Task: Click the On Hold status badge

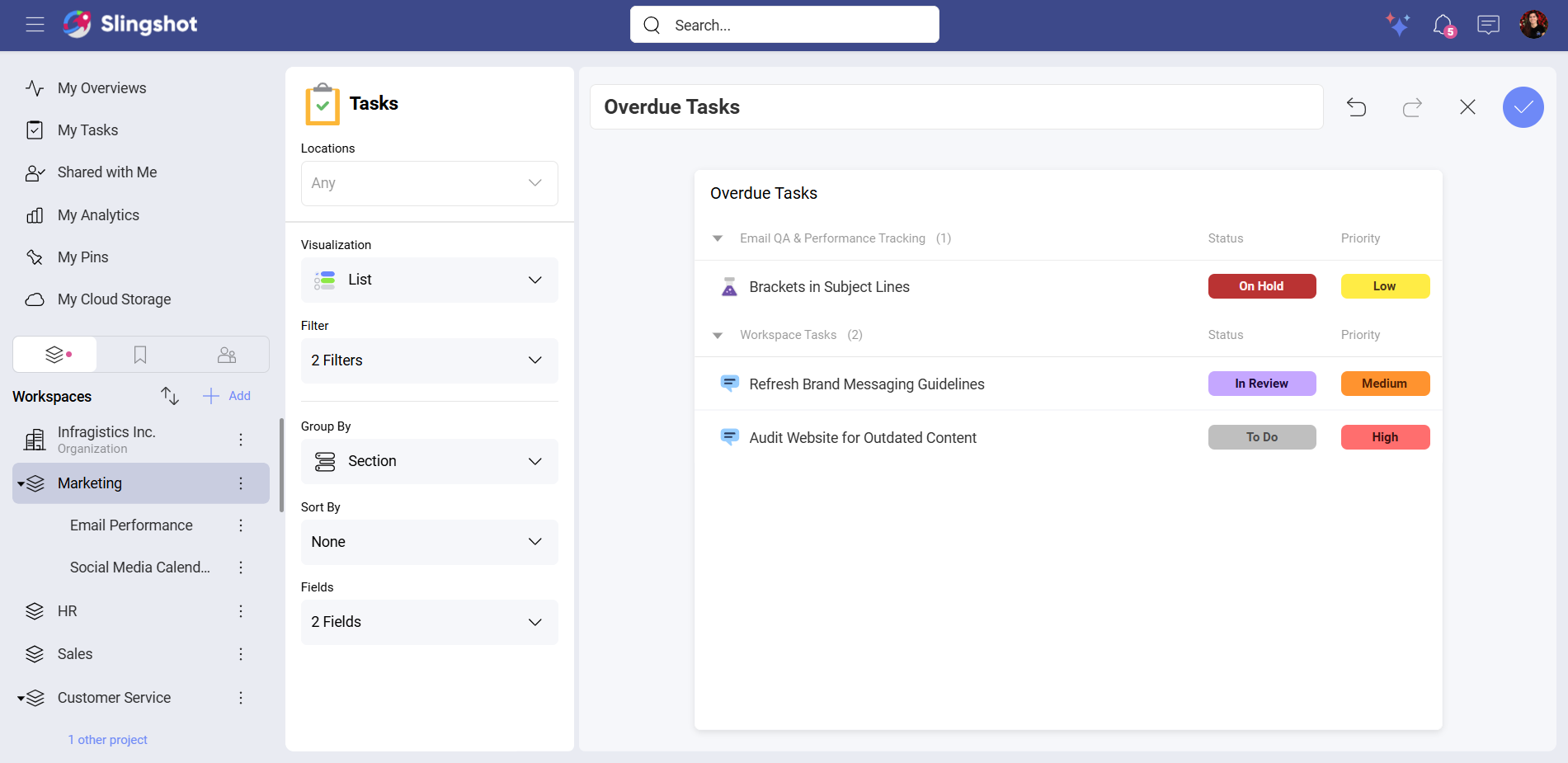Action: point(1261,286)
